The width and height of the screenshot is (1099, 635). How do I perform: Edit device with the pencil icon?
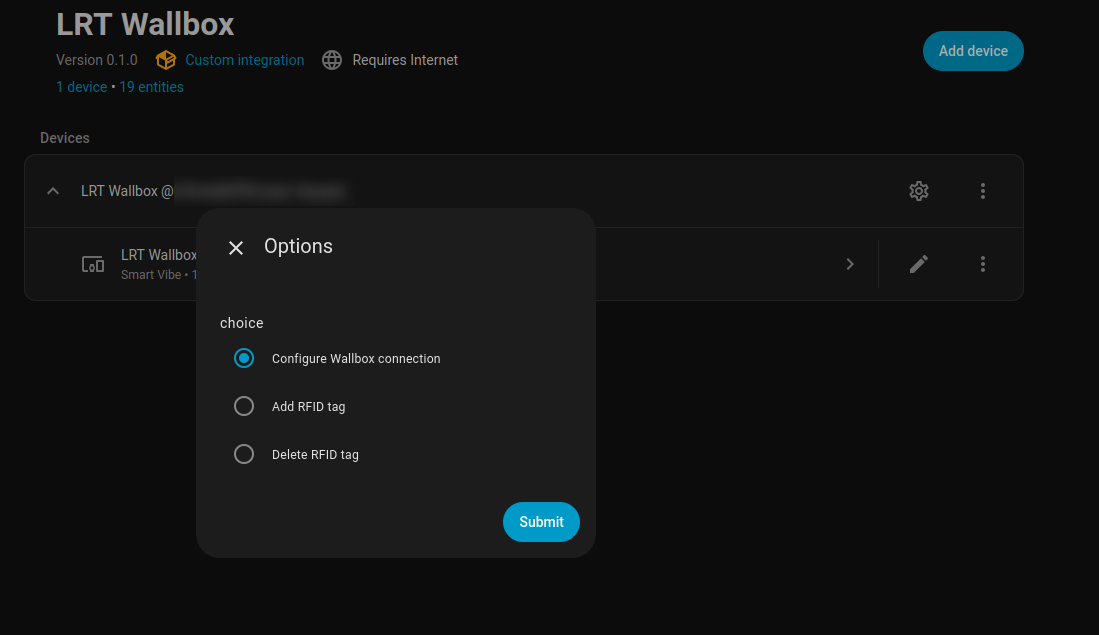point(918,264)
